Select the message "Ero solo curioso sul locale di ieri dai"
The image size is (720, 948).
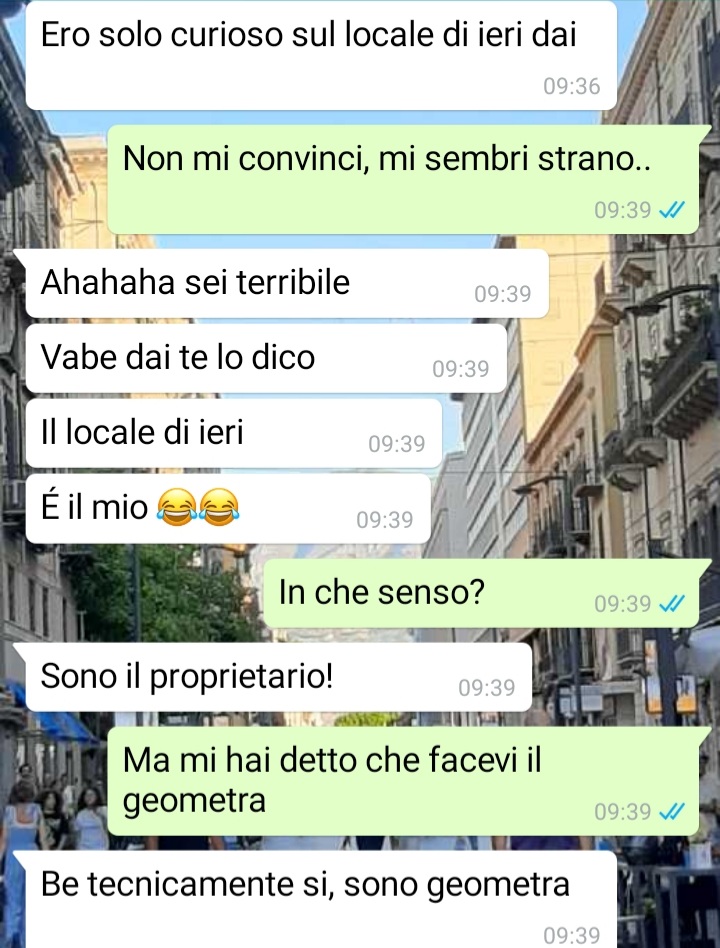(321, 55)
